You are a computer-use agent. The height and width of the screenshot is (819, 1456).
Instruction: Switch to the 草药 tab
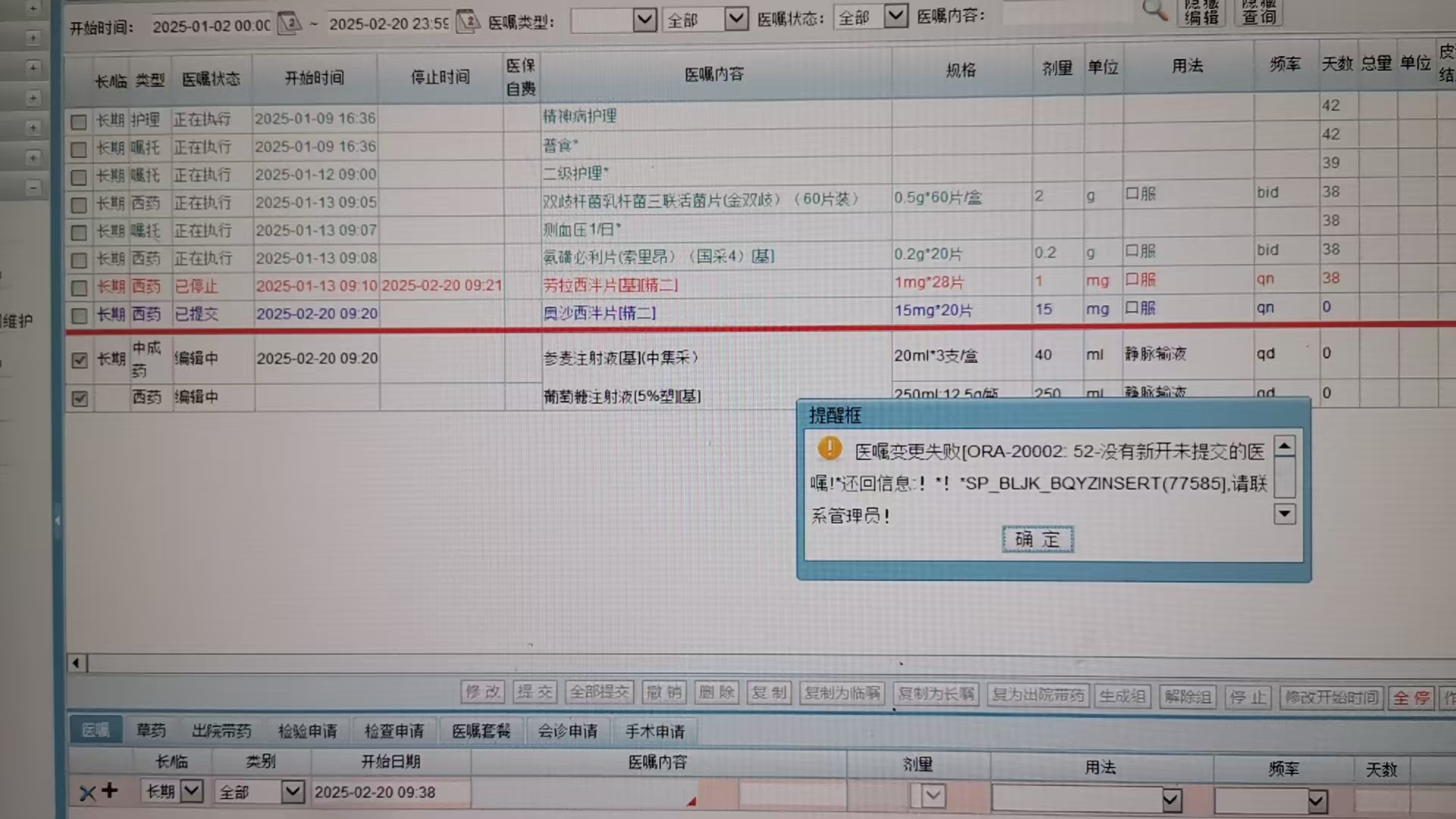click(x=151, y=730)
